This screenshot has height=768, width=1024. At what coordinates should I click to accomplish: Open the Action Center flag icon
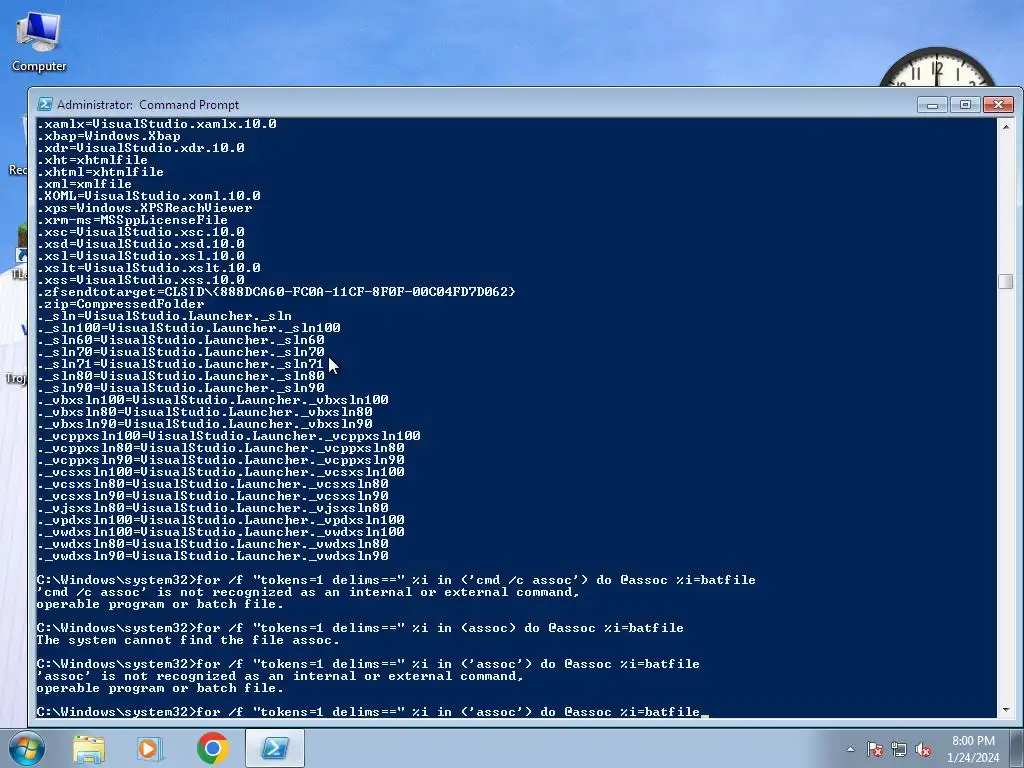[874, 749]
